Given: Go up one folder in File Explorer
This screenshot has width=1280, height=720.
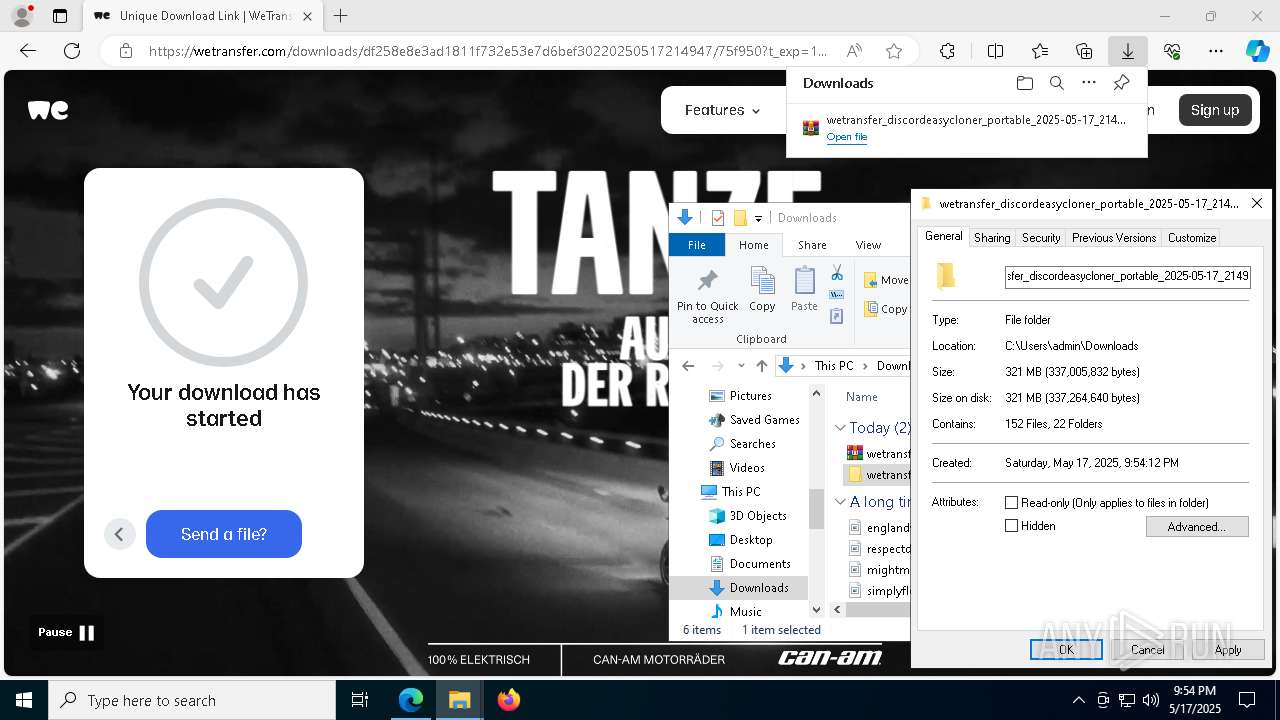Looking at the screenshot, I should coord(762,366).
